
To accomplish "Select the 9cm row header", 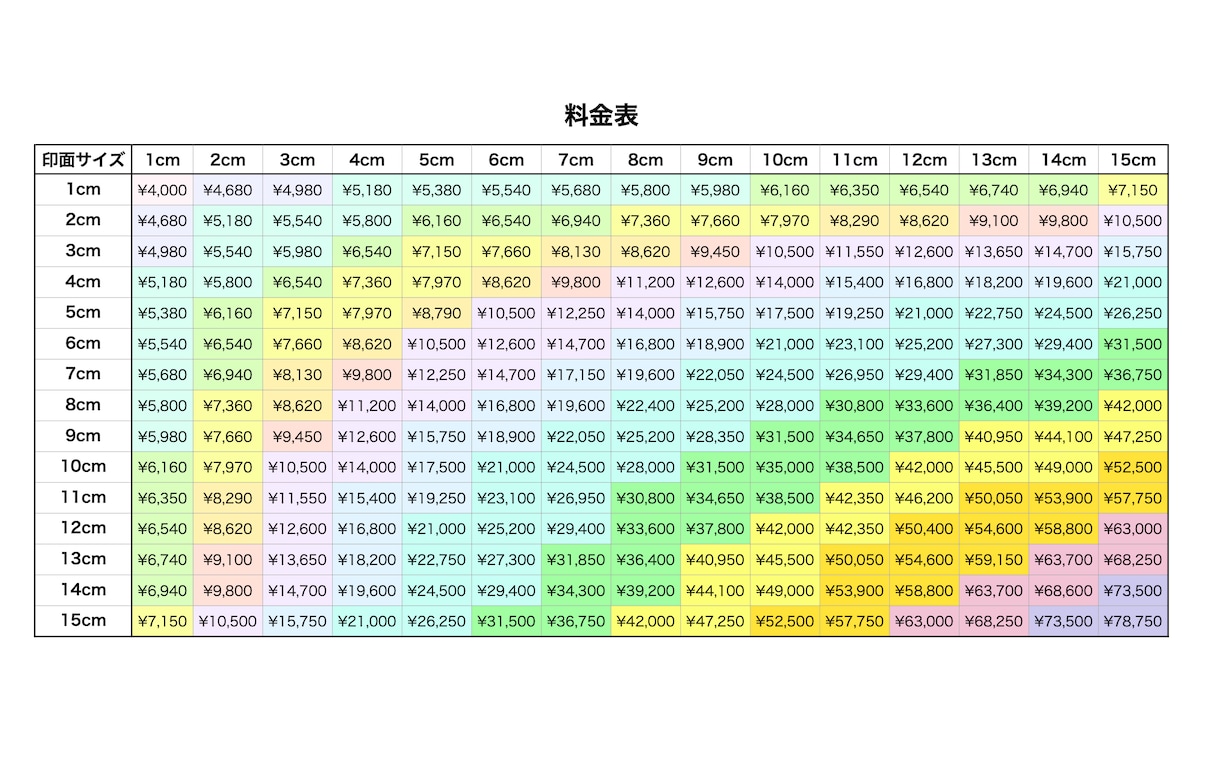I will (x=83, y=436).
